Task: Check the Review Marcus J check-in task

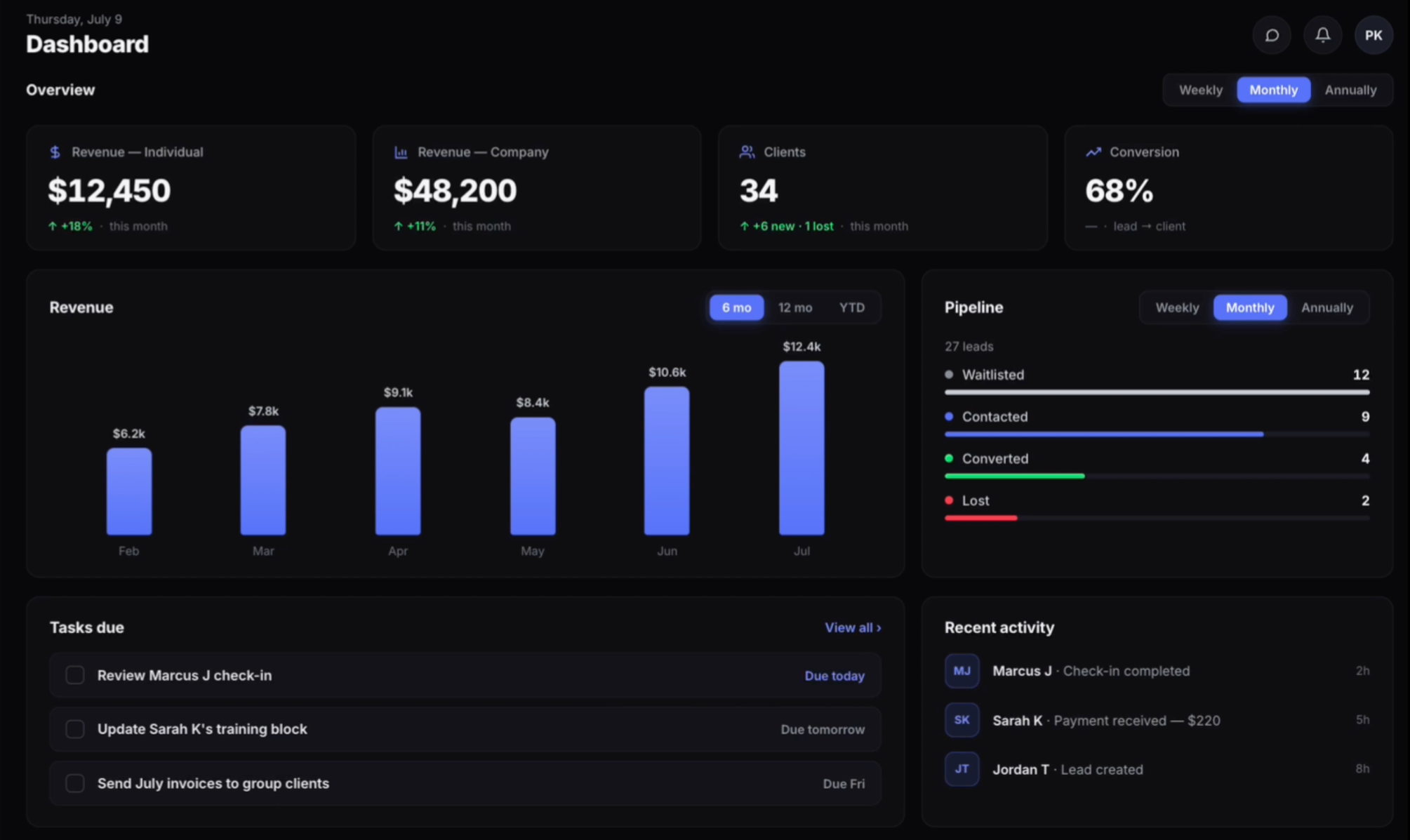Action: [x=75, y=675]
